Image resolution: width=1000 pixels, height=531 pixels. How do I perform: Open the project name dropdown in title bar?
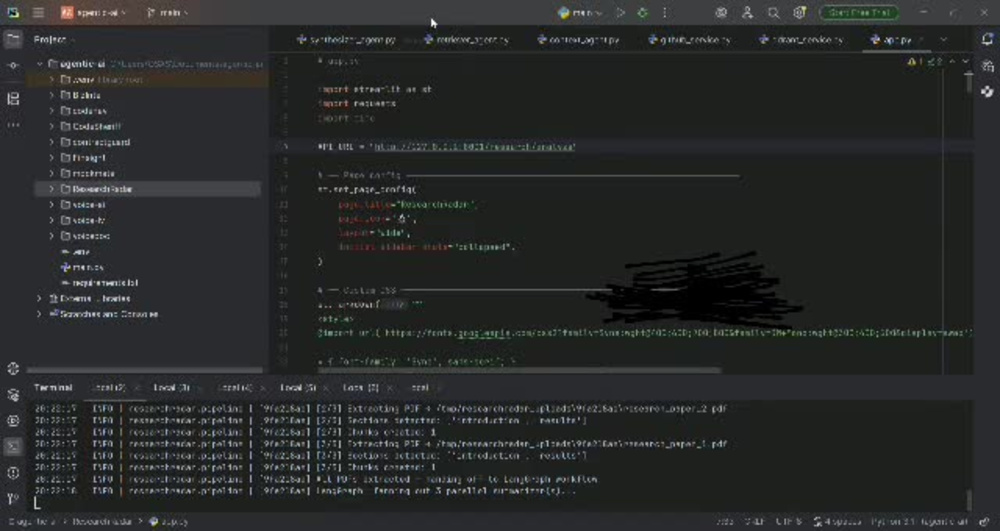(x=93, y=13)
